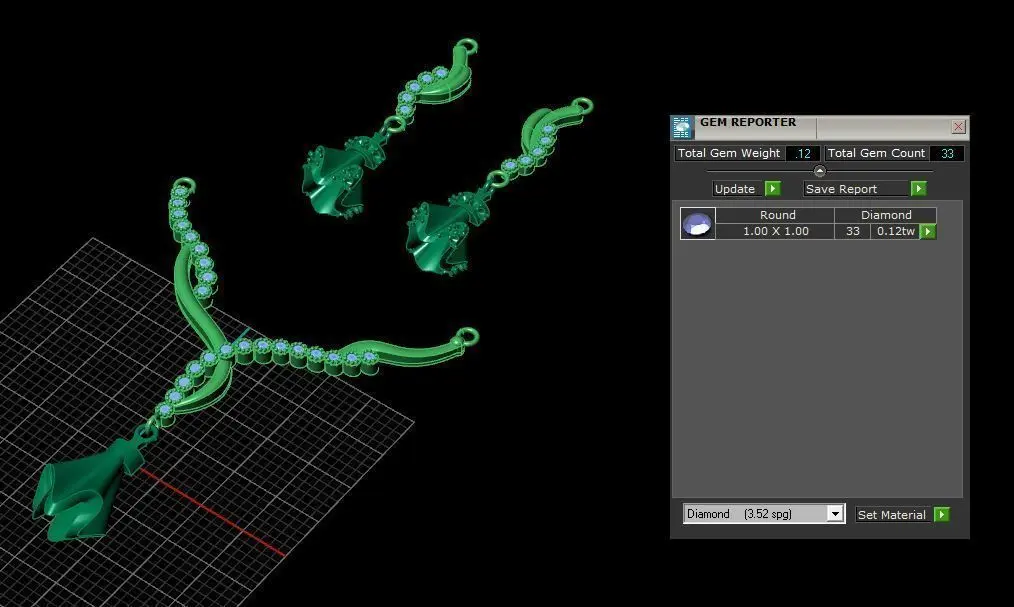This screenshot has width=1014, height=607.
Task: Click the Total Gem Weight value .12
Action: [803, 153]
